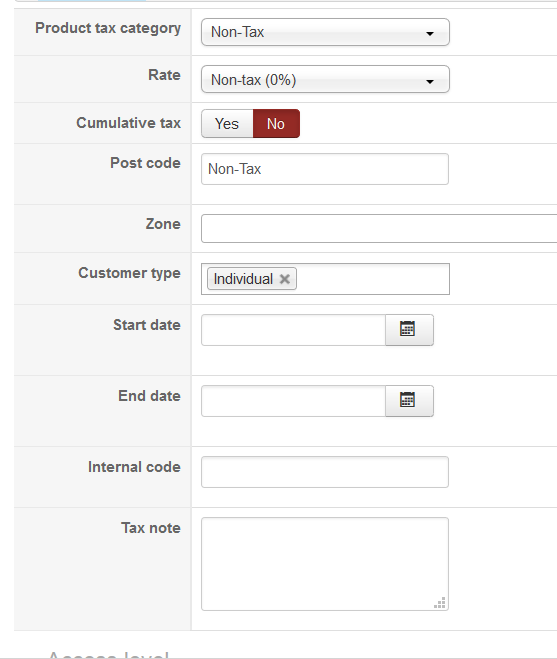
Task: Click inside the Tax note textarea
Action: [325, 564]
